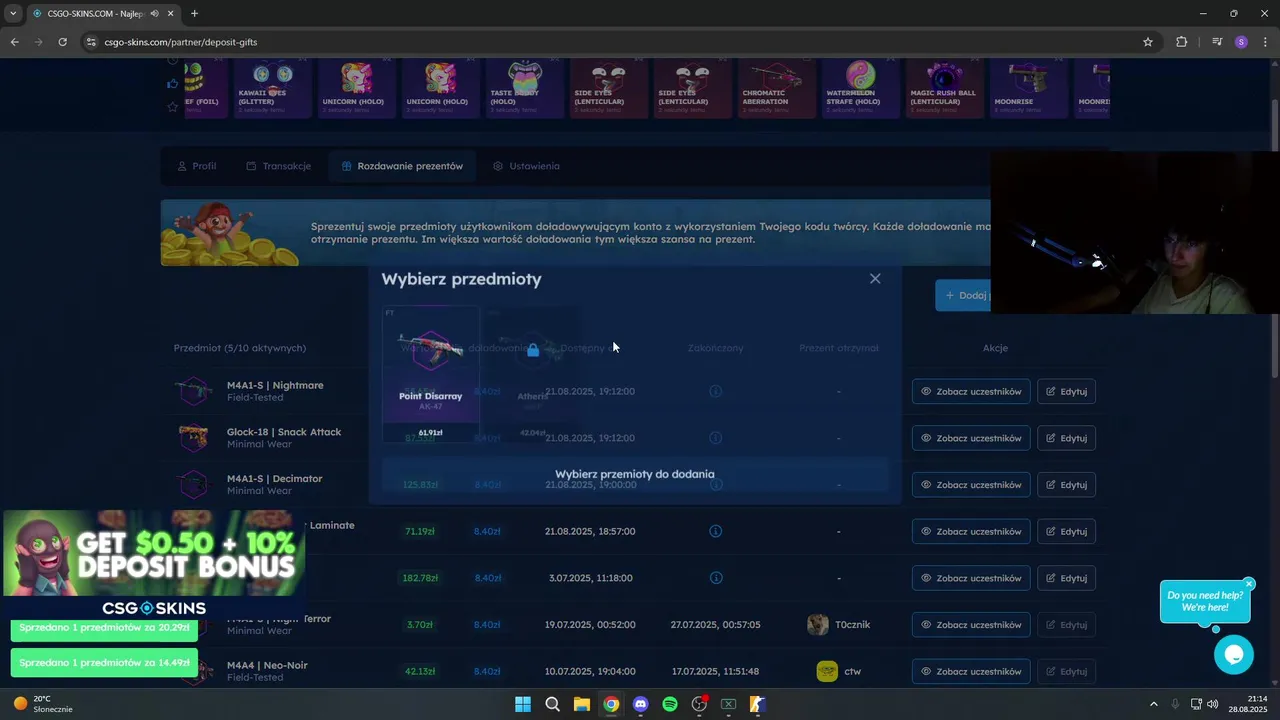
Task: Bookmark this page with the star icon
Action: (x=1148, y=42)
